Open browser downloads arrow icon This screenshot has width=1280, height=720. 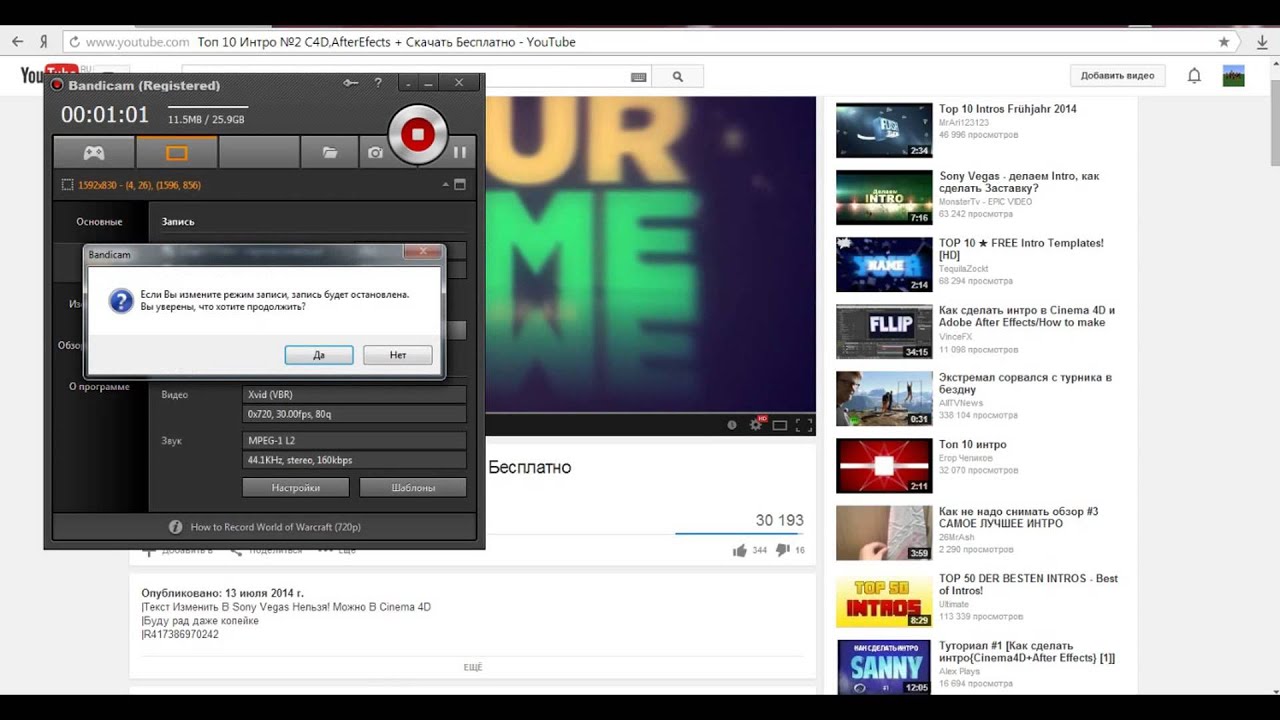click(1262, 42)
